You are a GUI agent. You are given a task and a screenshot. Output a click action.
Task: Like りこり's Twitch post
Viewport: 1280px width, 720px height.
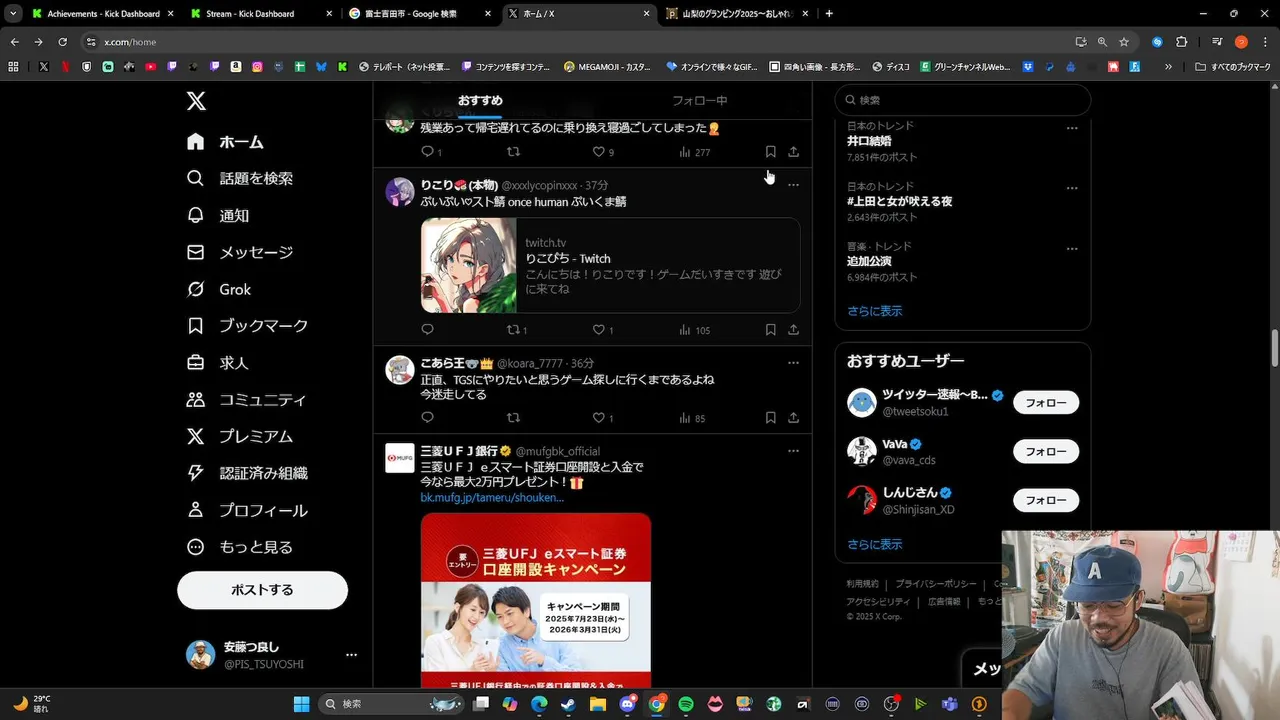coord(599,330)
